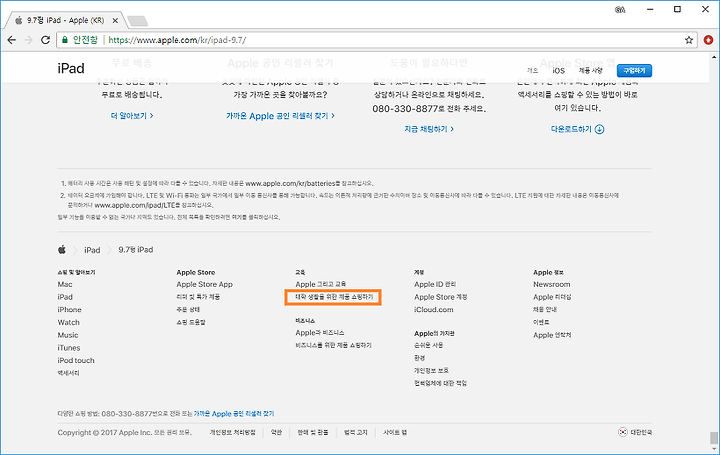Click the www.apple.com/kr/batteries footnote link
720x455 pixels.
(290, 183)
